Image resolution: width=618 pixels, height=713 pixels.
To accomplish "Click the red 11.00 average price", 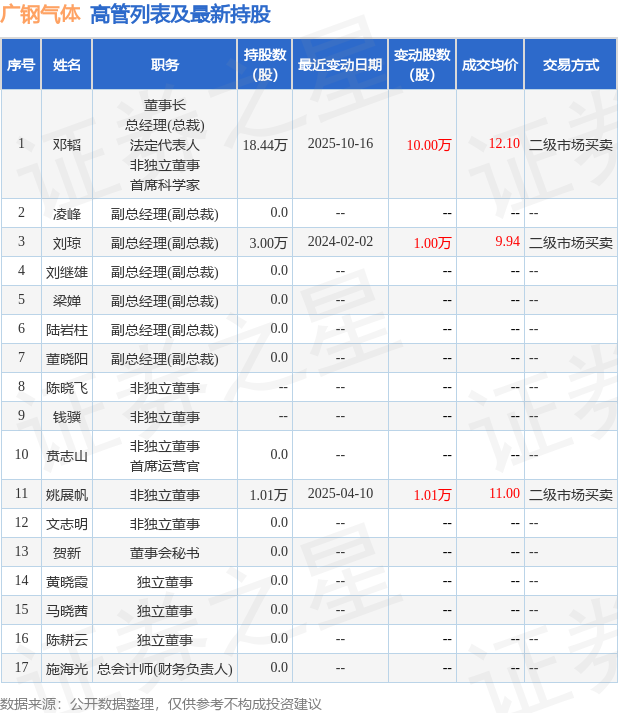I will pyautogui.click(x=504, y=493).
